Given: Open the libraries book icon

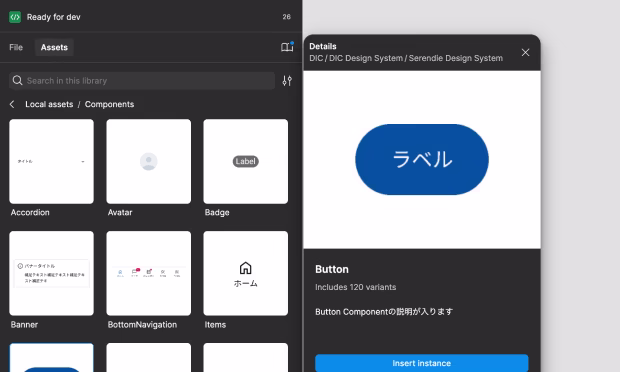Looking at the screenshot, I should (287, 47).
